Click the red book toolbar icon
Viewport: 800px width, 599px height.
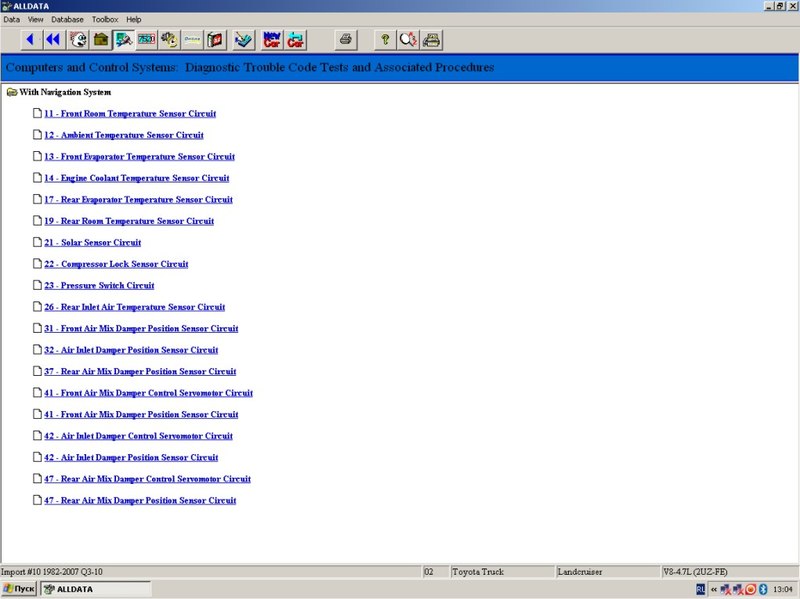[x=216, y=40]
